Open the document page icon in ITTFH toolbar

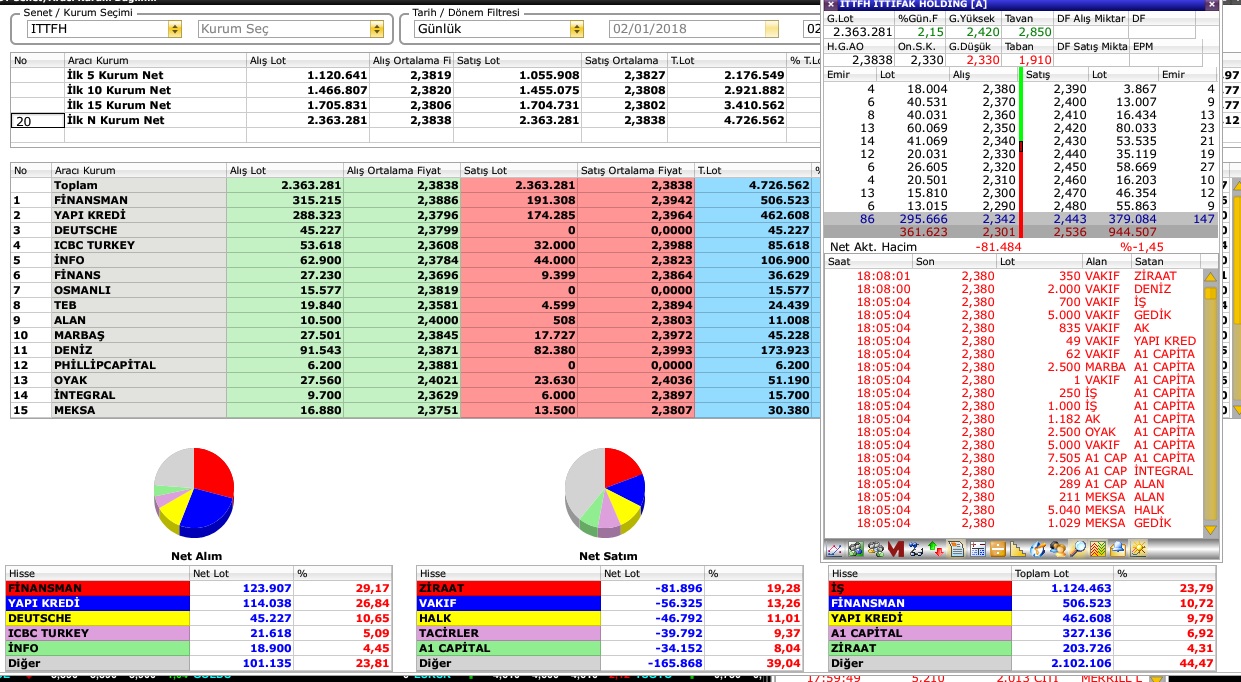coord(956,549)
